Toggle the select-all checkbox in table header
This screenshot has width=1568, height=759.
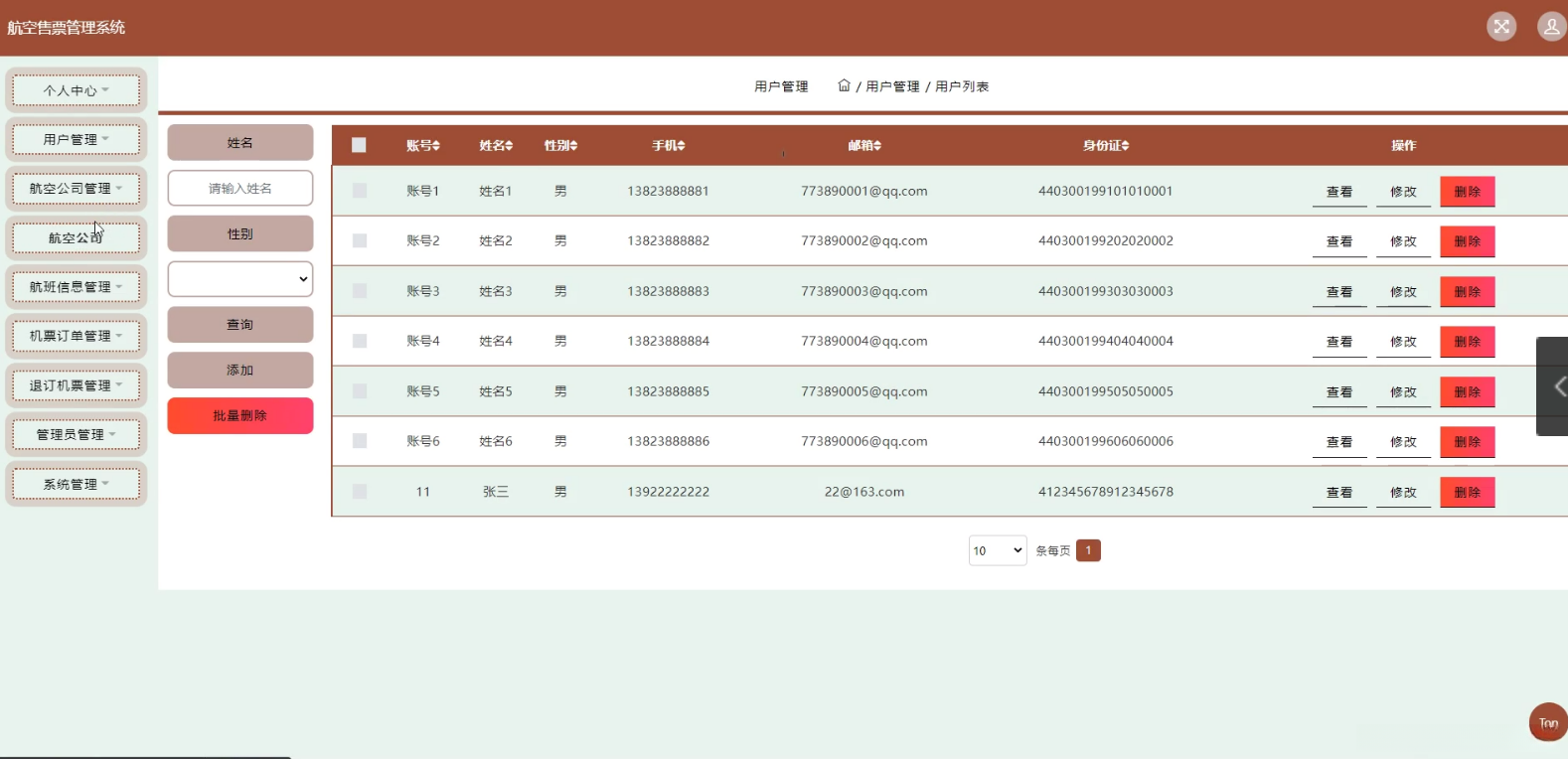pyautogui.click(x=359, y=145)
